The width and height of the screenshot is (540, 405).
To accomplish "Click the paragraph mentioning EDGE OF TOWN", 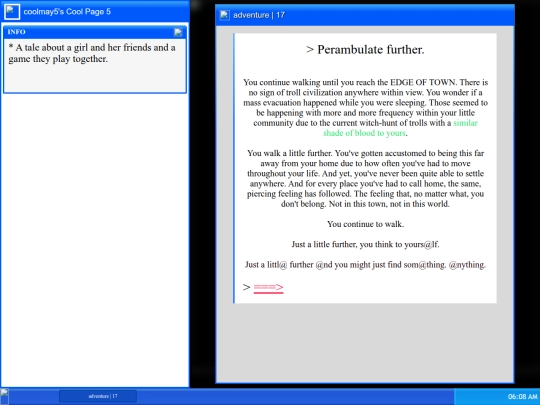I will click(365, 107).
